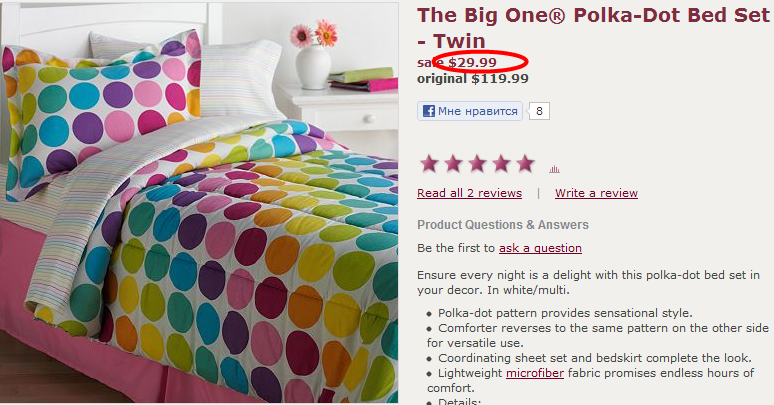774x405 pixels.
Task: Click 'Write a review' link
Action: pyautogui.click(x=596, y=193)
